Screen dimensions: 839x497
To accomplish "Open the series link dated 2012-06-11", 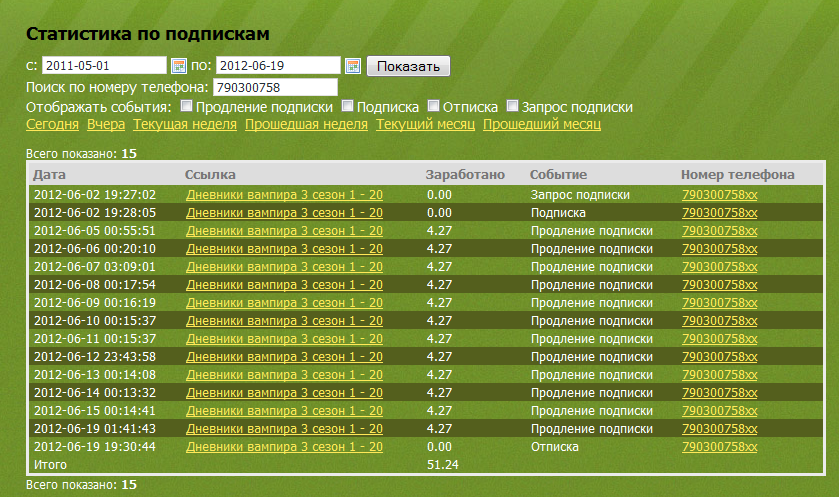I will click(284, 339).
